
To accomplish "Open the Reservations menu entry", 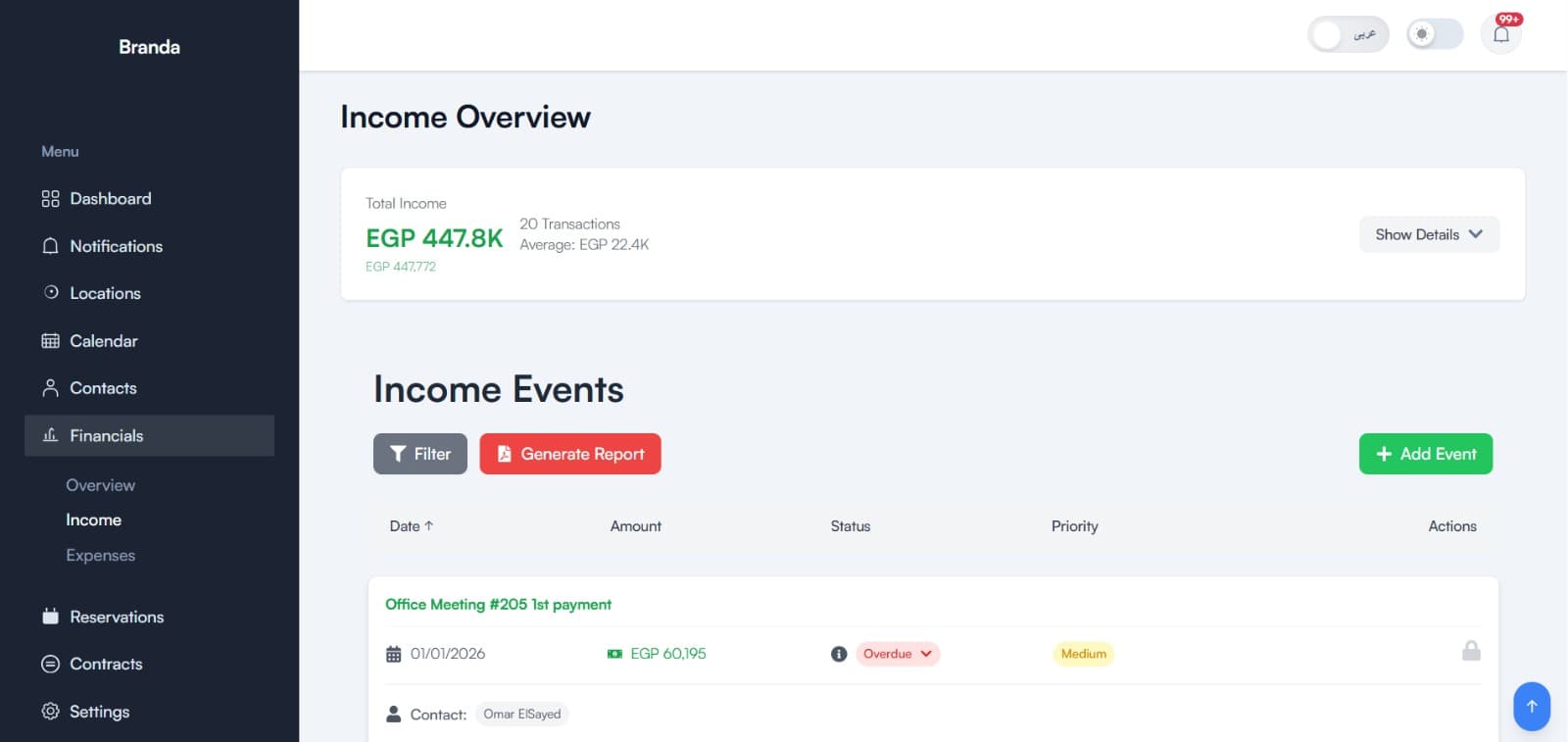I will [x=149, y=617].
